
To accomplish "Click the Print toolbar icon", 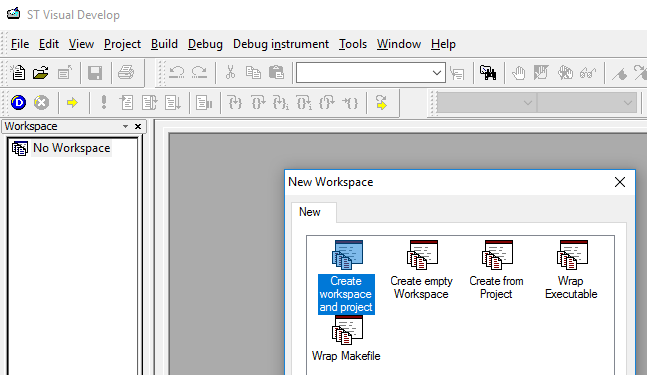I will pyautogui.click(x=126, y=73).
